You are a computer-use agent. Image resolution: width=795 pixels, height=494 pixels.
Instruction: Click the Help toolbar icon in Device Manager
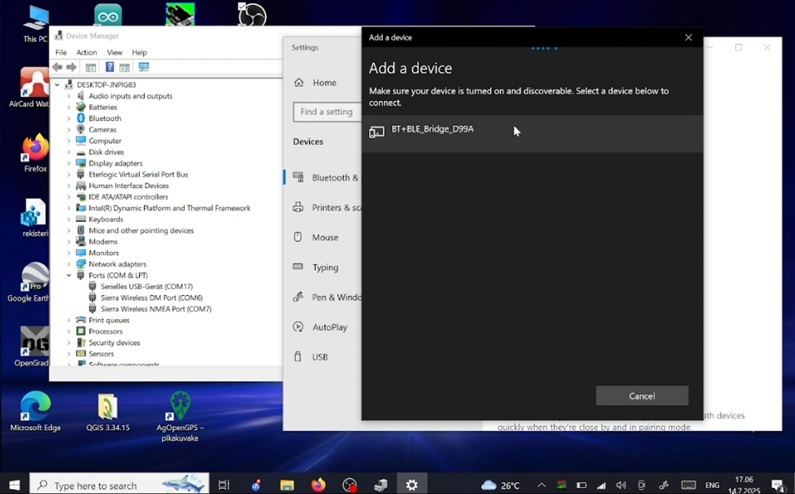pos(109,67)
